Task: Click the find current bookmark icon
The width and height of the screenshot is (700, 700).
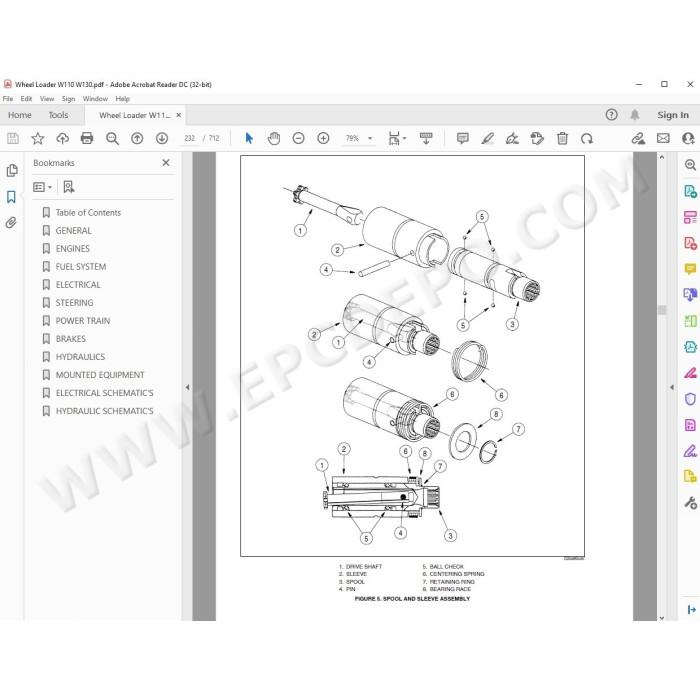Action: pyautogui.click(x=68, y=187)
